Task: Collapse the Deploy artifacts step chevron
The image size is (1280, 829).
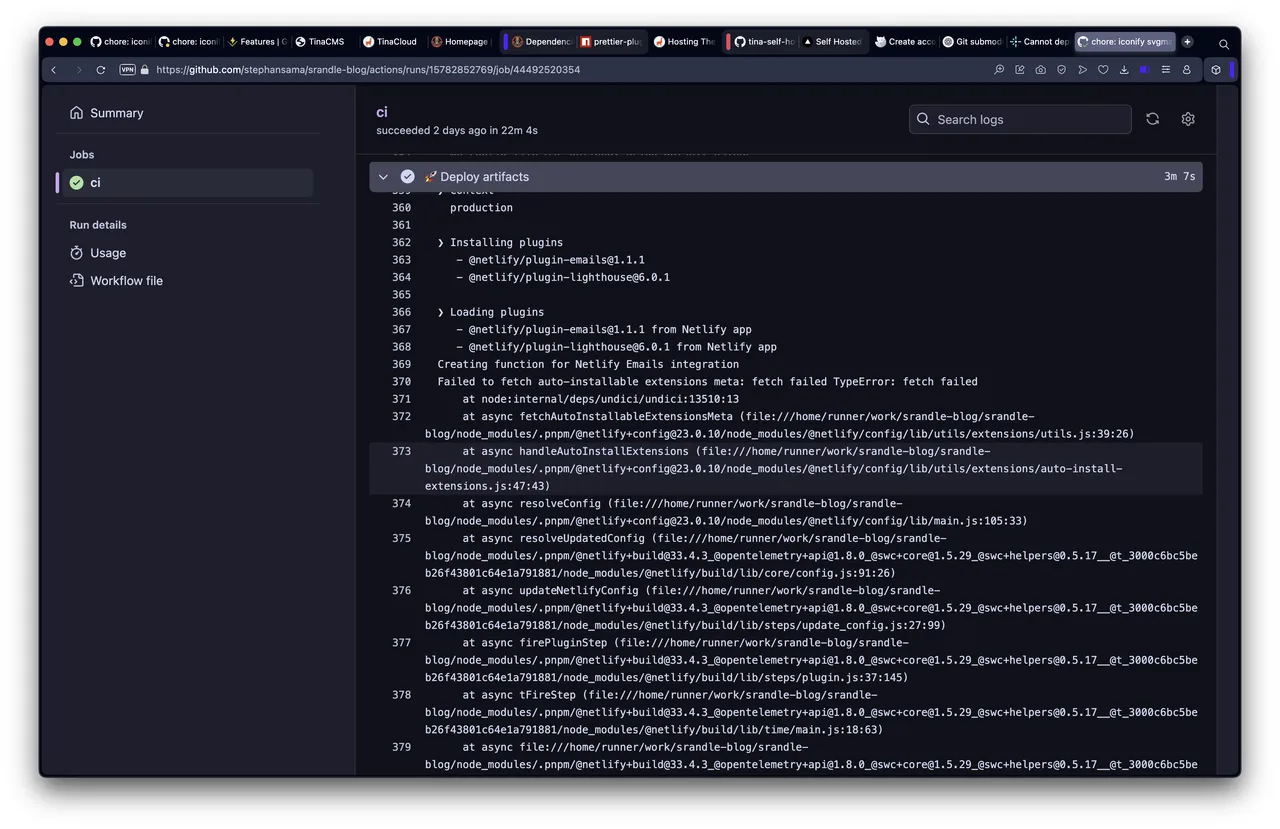Action: tap(383, 177)
